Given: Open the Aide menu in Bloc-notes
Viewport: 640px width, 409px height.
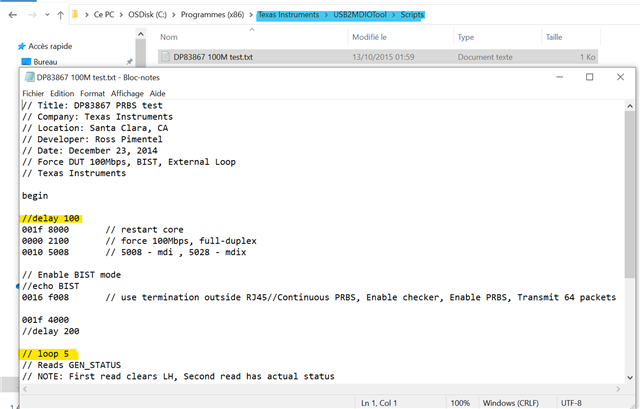Looking at the screenshot, I should pyautogui.click(x=157, y=93).
